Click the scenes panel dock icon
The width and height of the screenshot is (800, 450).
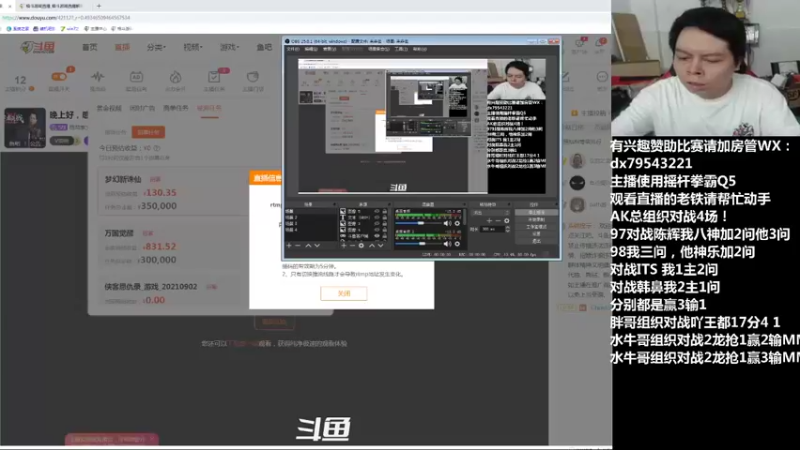334,204
